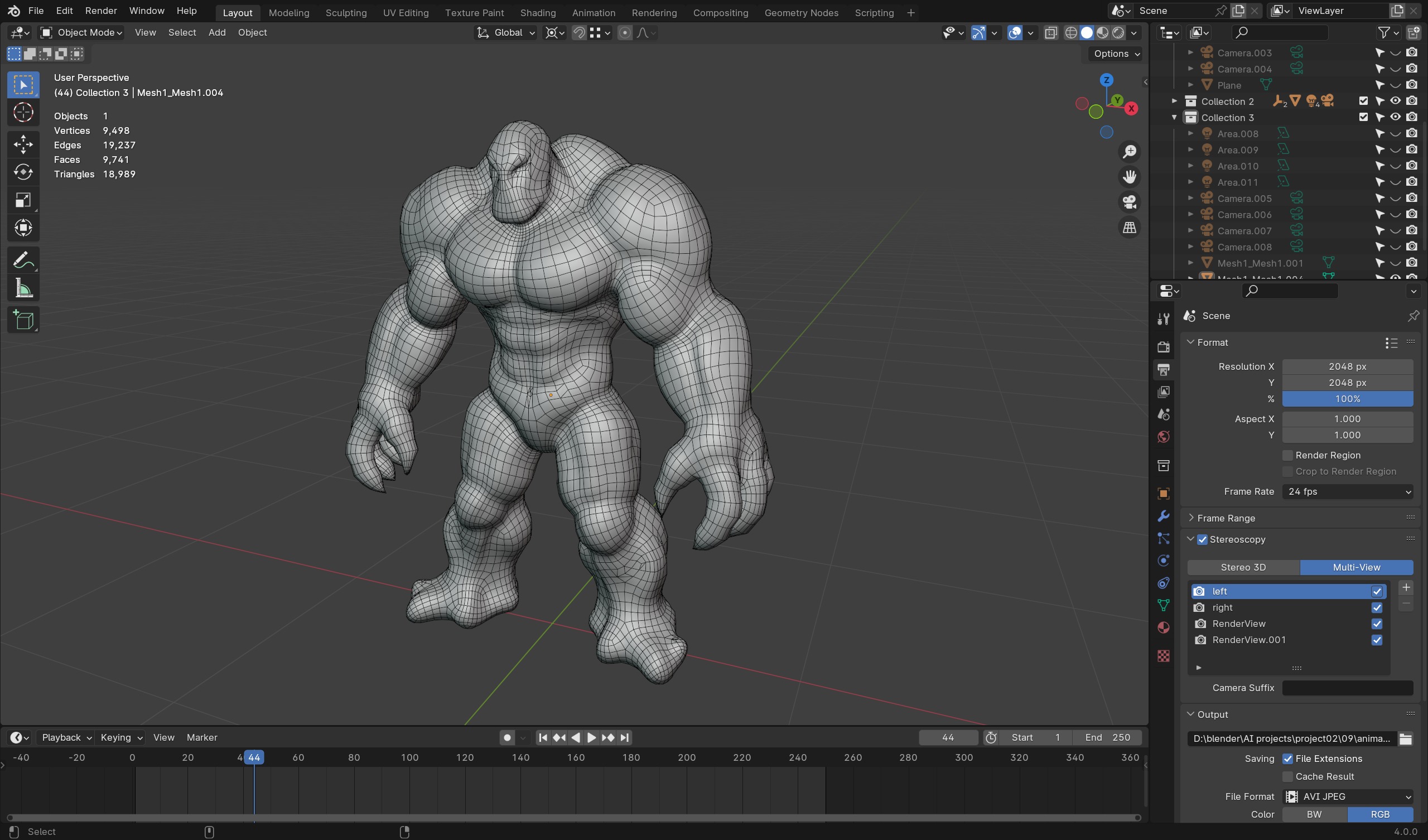
Task: Choose the Measure tool
Action: 23,288
